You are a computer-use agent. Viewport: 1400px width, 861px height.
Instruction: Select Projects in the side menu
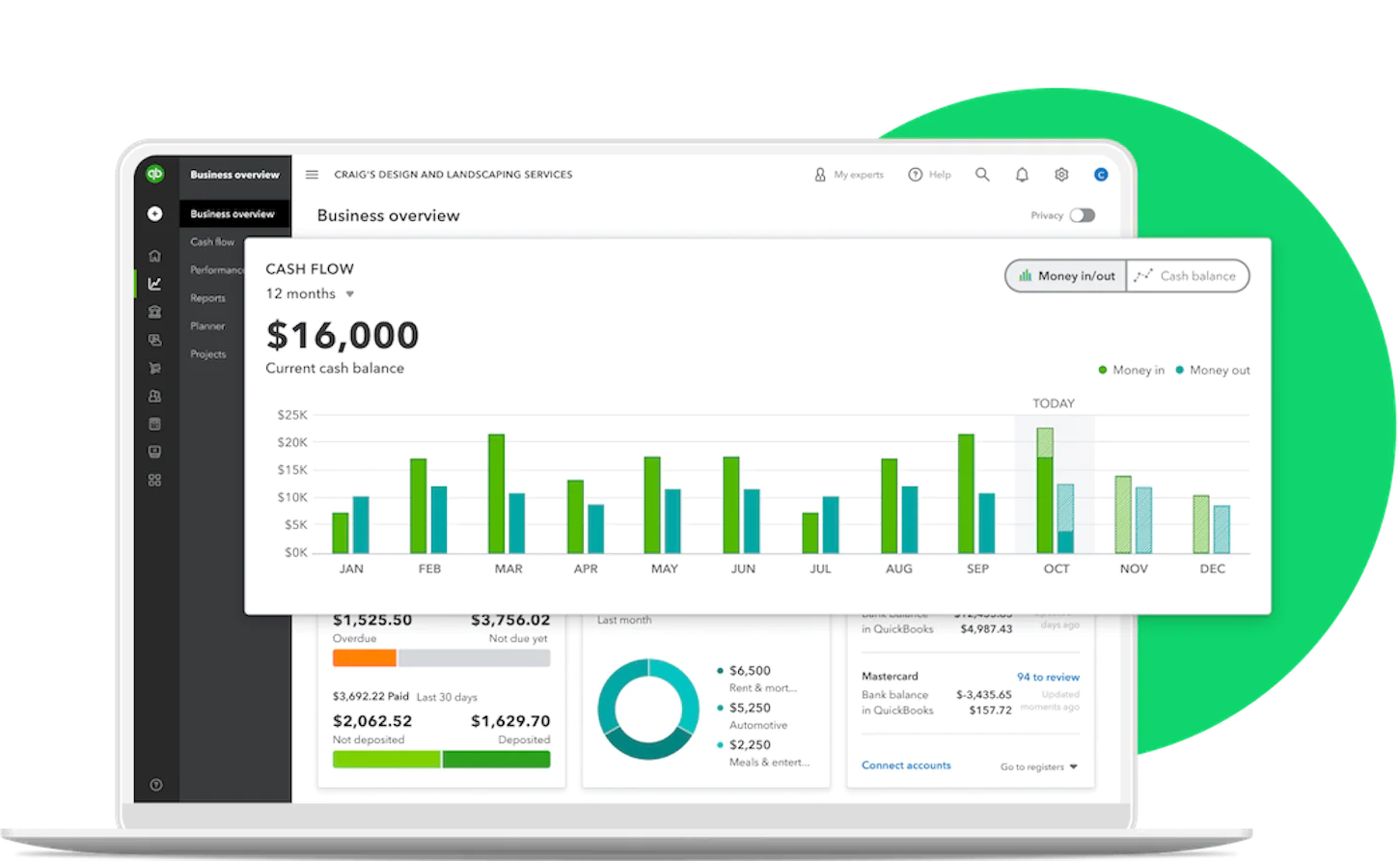point(207,354)
